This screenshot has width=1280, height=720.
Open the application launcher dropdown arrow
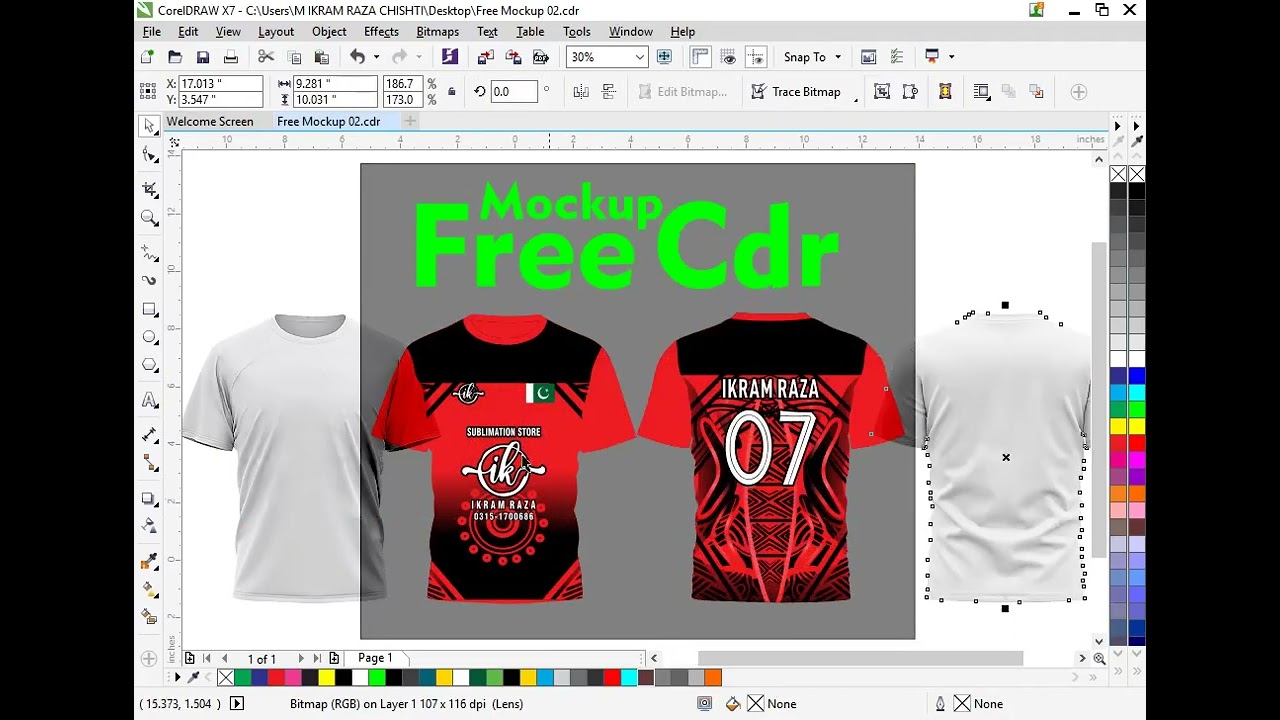951,57
